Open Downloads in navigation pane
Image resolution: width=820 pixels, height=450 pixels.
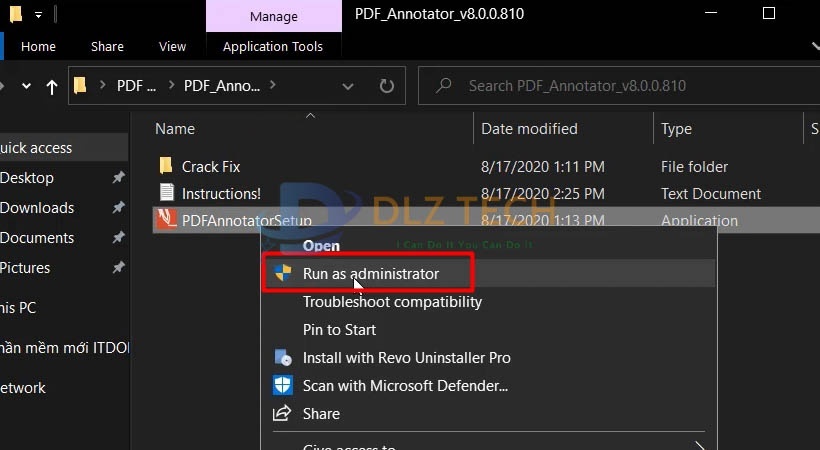click(x=37, y=208)
